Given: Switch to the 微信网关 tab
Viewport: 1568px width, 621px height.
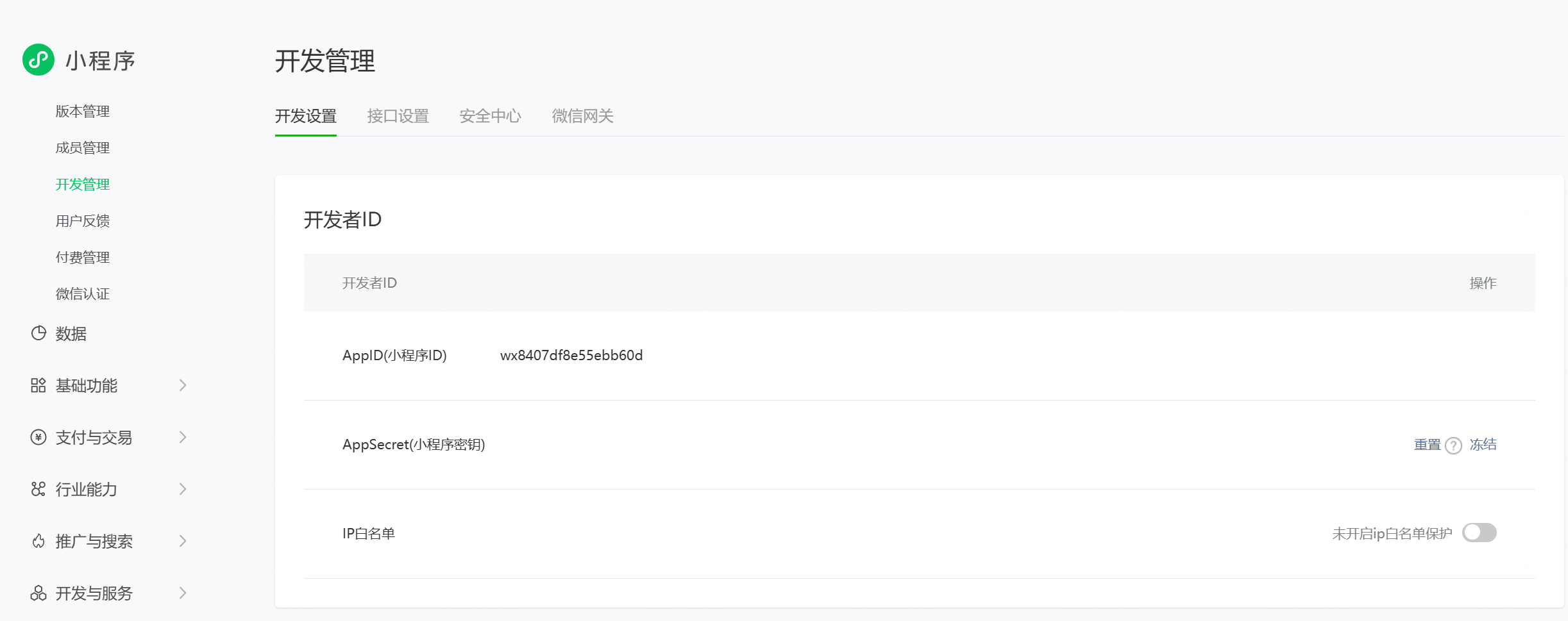Looking at the screenshot, I should tap(582, 116).
